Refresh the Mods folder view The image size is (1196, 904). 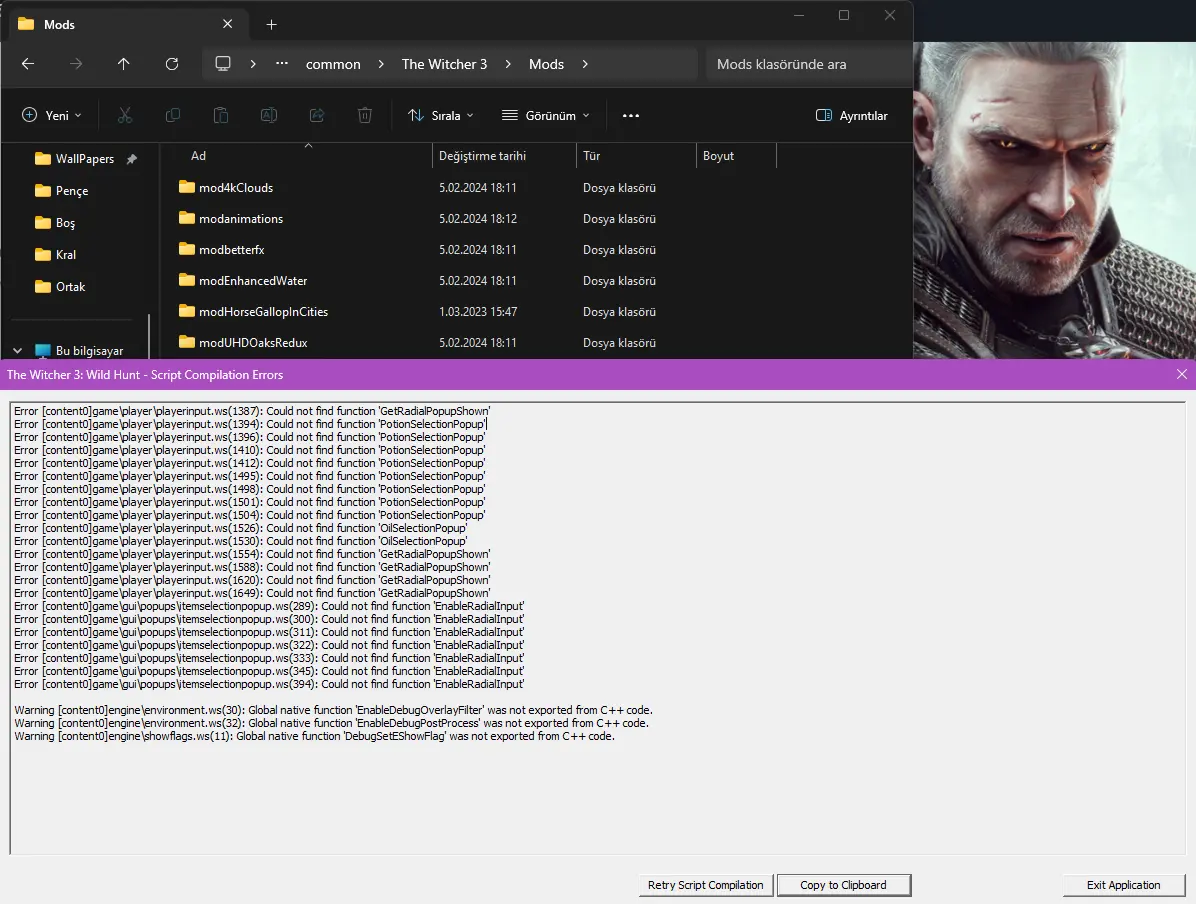tap(172, 64)
